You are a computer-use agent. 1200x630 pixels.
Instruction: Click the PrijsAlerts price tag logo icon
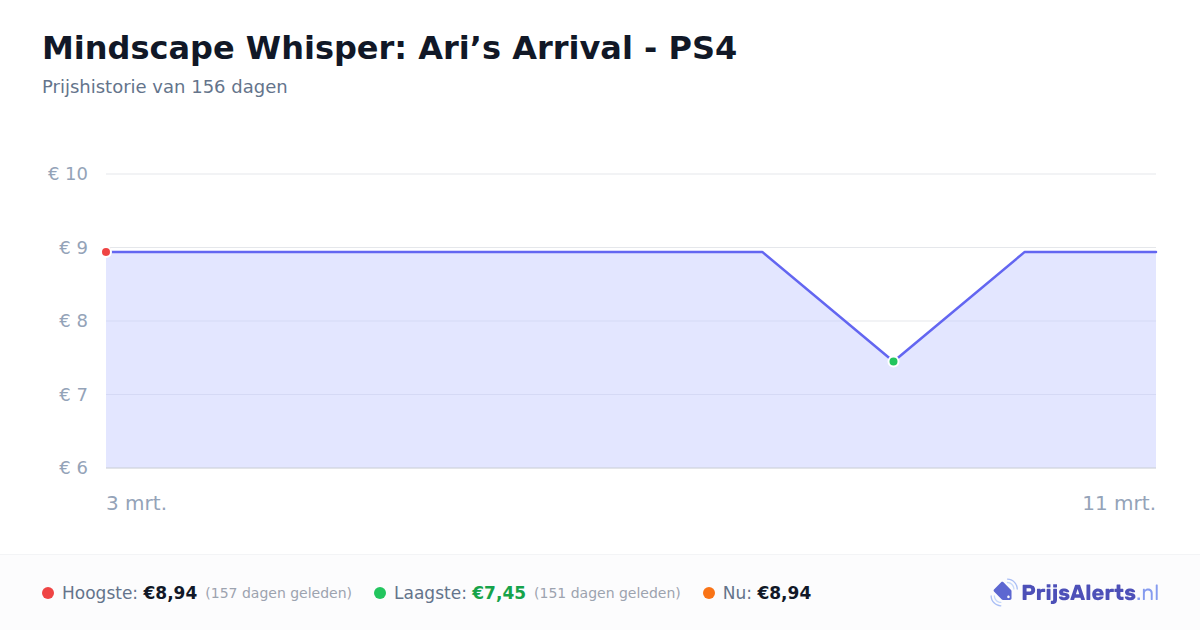[1004, 593]
